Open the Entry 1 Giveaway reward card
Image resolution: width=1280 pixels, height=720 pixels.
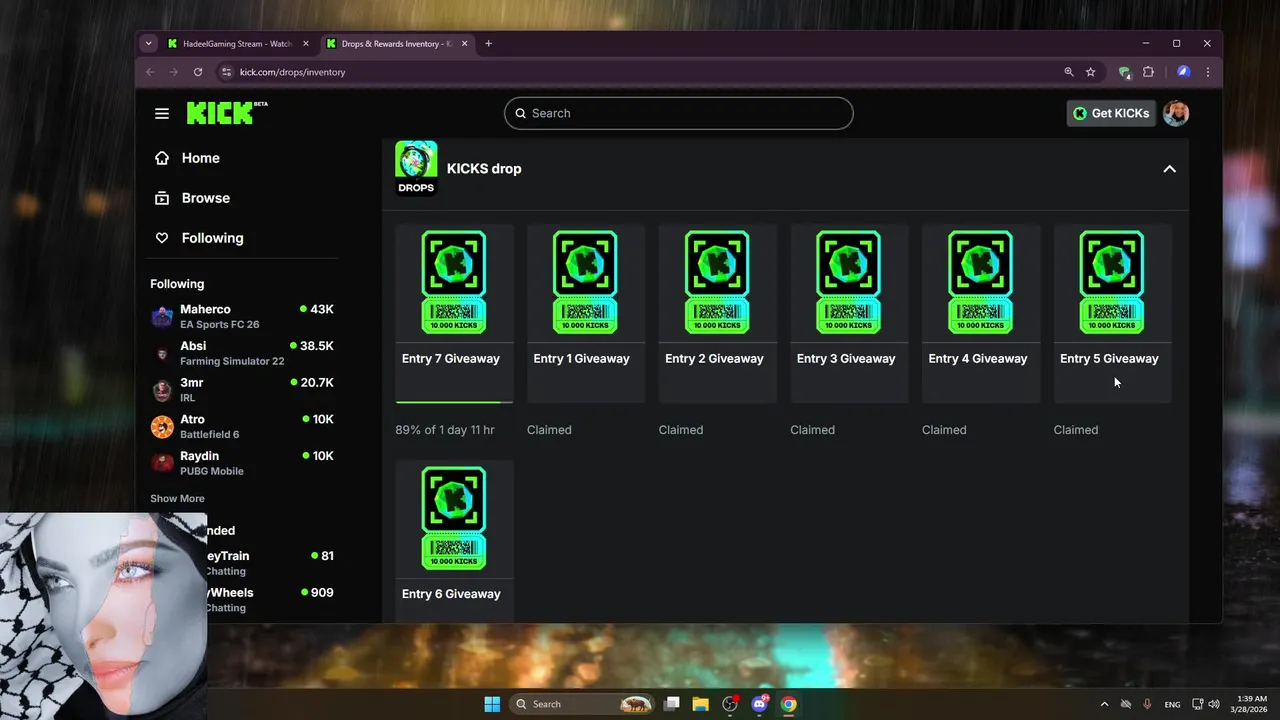tap(586, 313)
